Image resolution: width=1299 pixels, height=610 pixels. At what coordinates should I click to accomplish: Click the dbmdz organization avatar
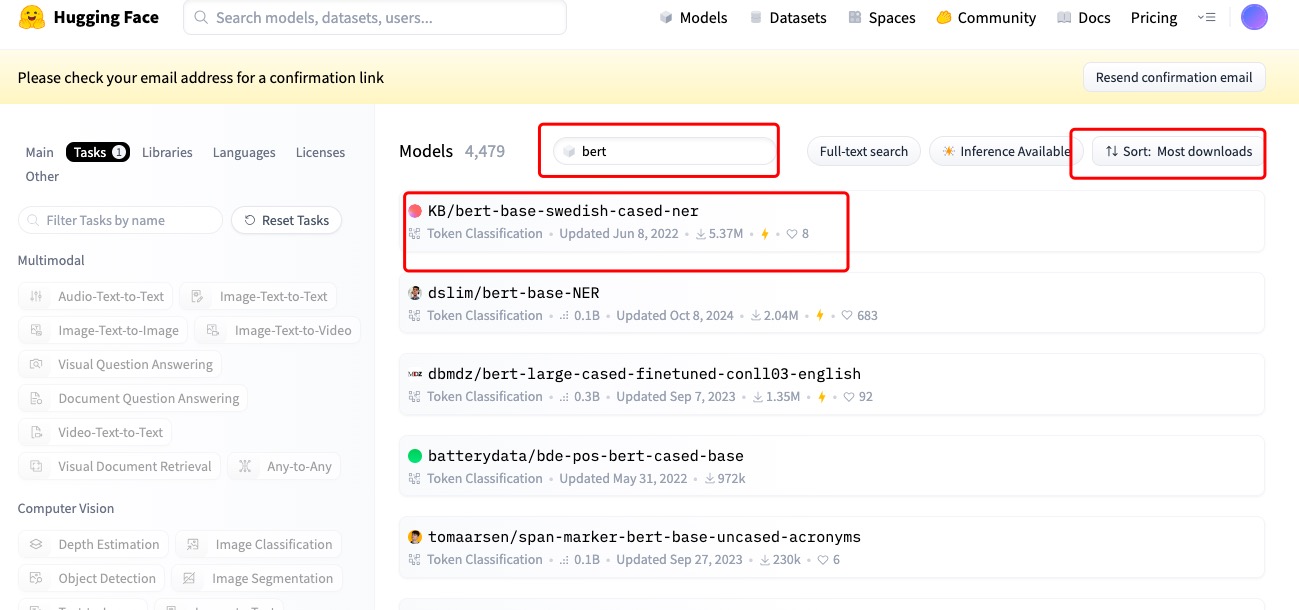point(415,374)
